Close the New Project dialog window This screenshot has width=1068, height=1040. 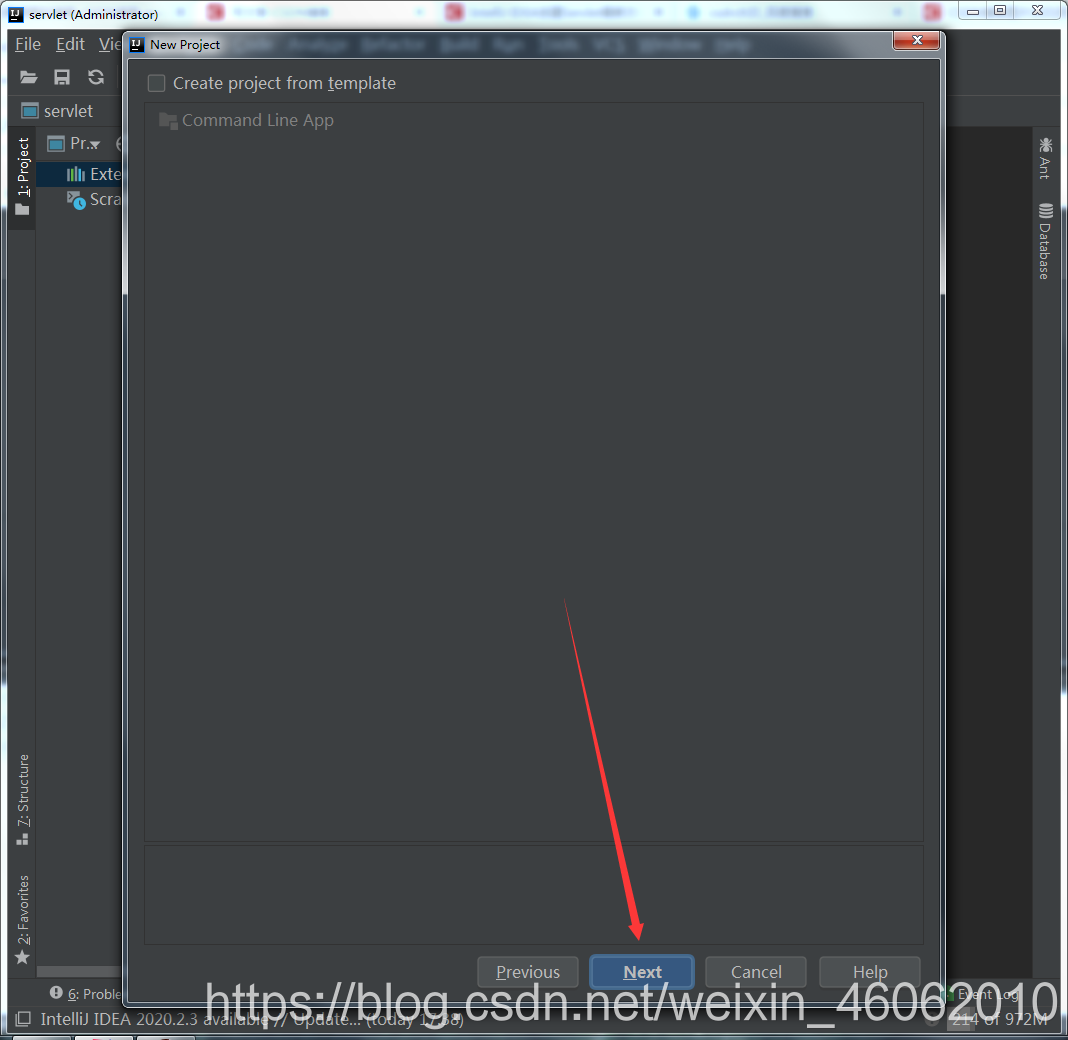coord(917,40)
